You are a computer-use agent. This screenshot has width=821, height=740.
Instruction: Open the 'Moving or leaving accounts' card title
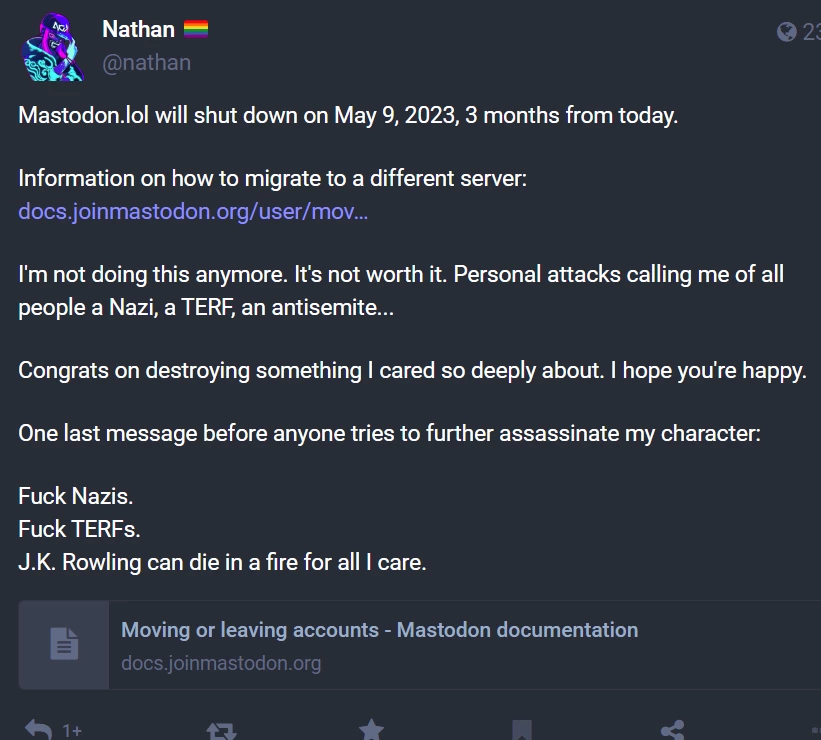379,630
